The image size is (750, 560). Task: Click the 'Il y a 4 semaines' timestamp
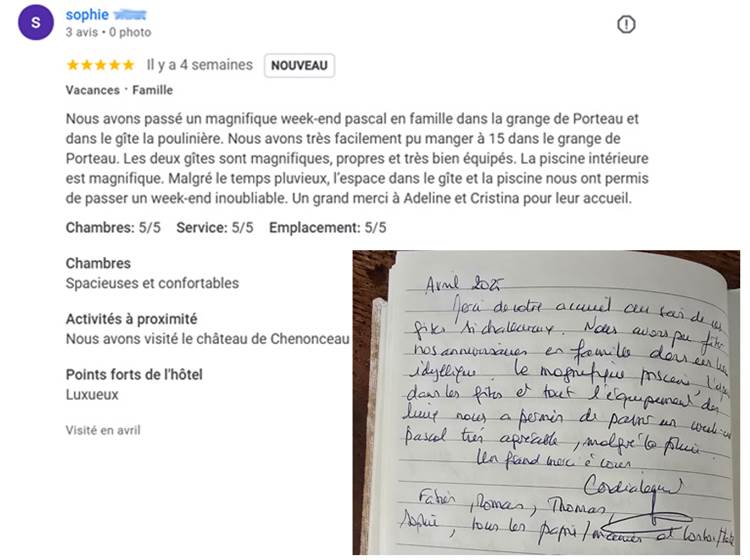(199, 65)
